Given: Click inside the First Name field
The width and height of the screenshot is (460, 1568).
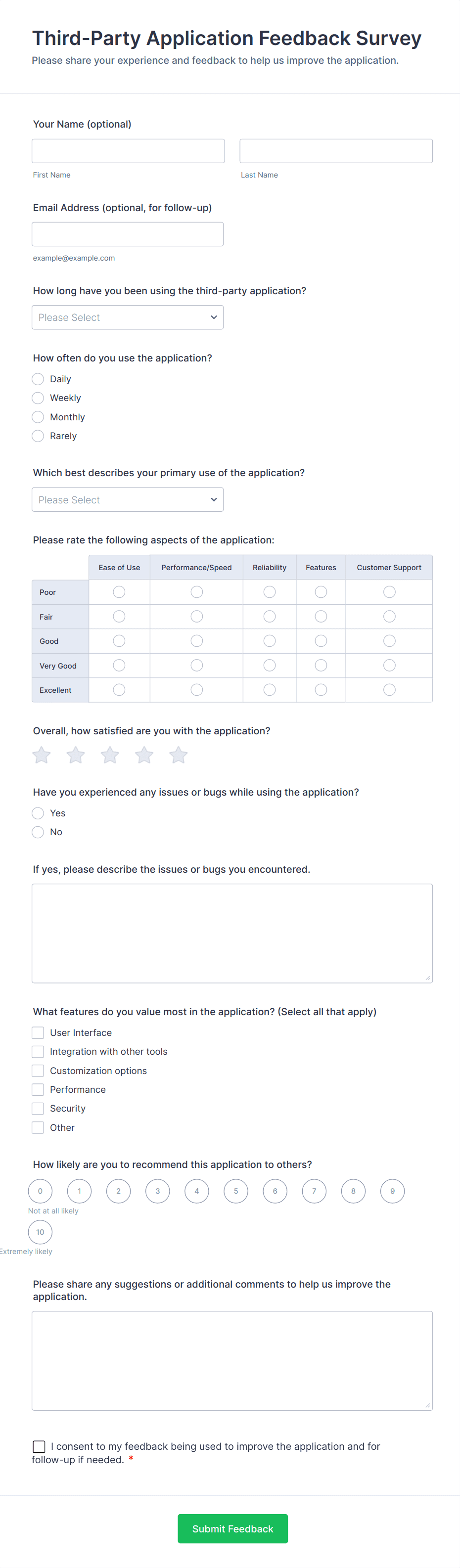Looking at the screenshot, I should [127, 150].
